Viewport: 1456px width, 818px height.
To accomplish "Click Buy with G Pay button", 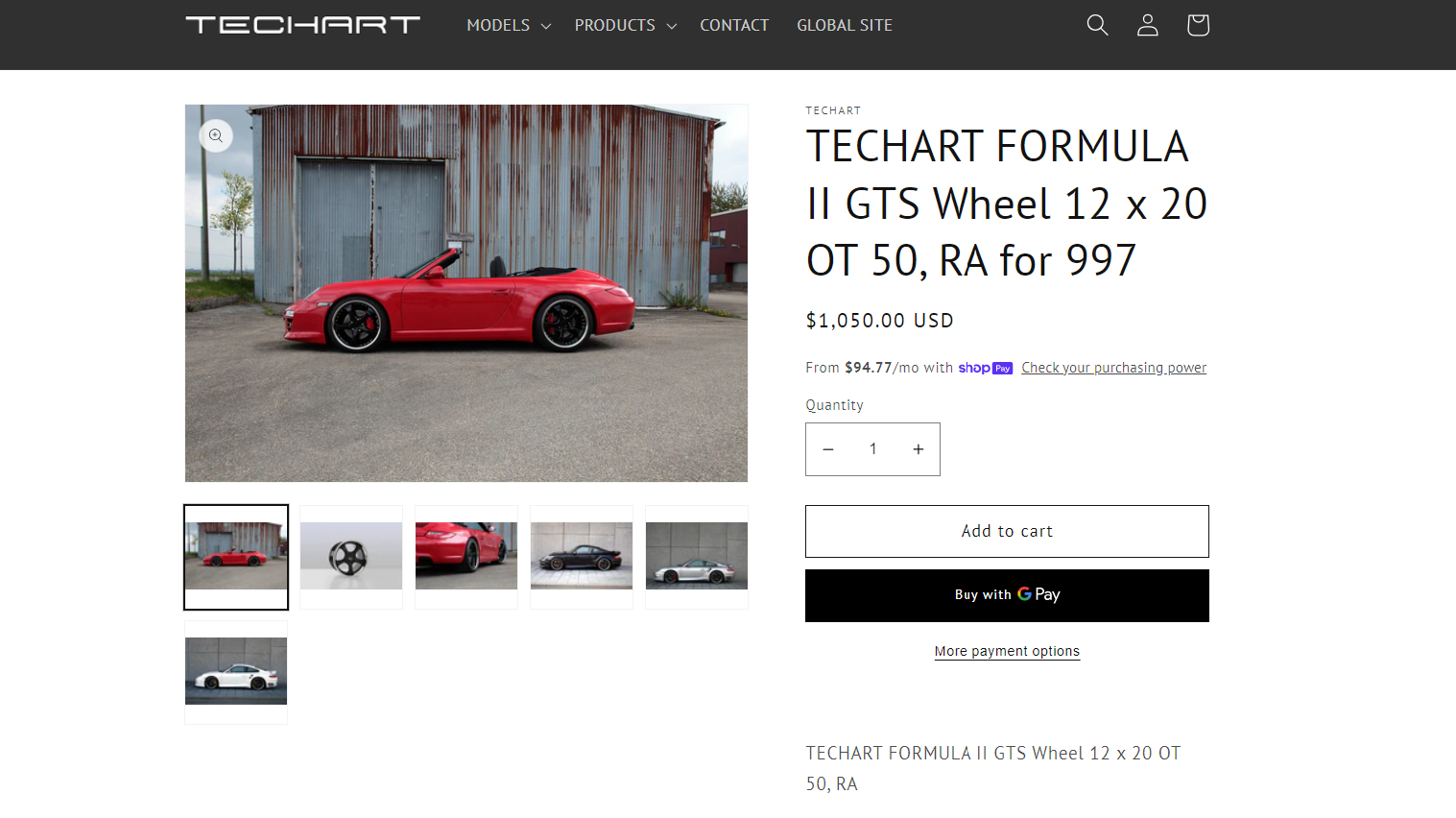I will [1007, 595].
